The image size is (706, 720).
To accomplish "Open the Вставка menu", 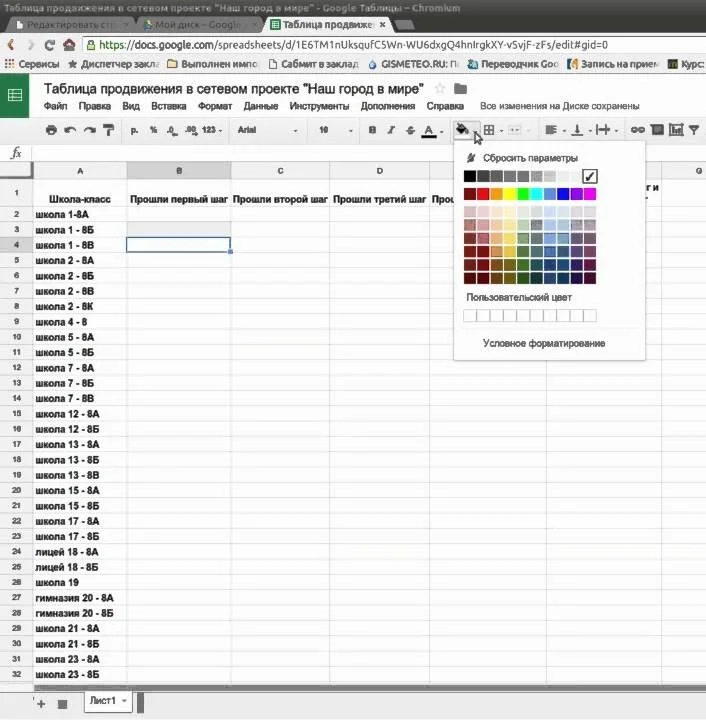I will [168, 106].
